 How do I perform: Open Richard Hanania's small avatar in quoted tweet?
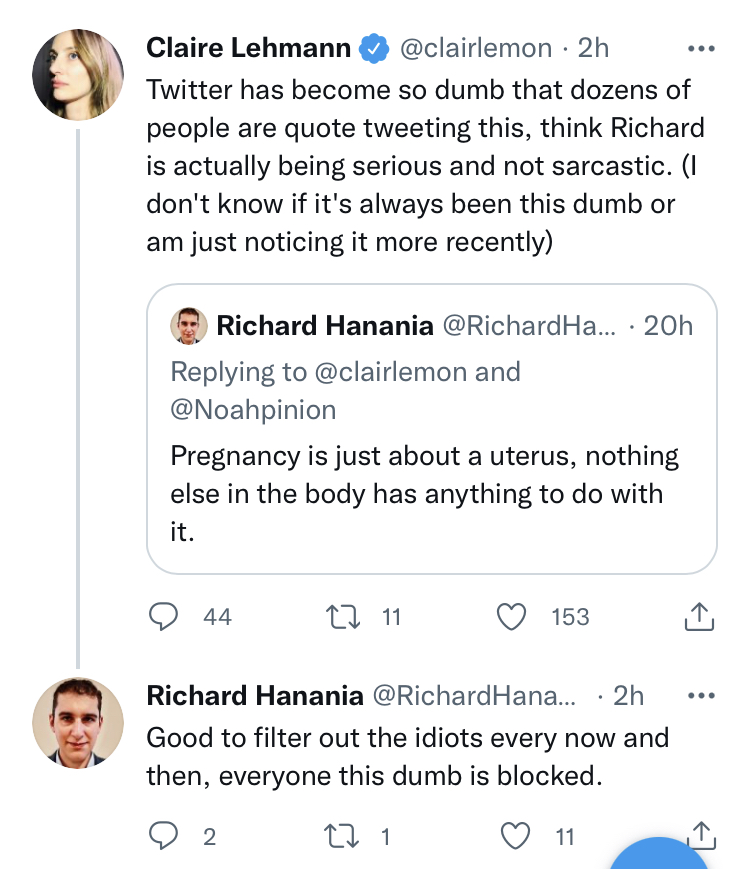[188, 326]
